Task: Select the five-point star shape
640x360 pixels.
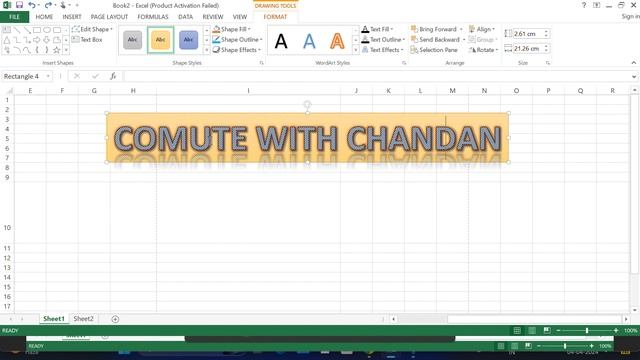Action: coord(57,50)
